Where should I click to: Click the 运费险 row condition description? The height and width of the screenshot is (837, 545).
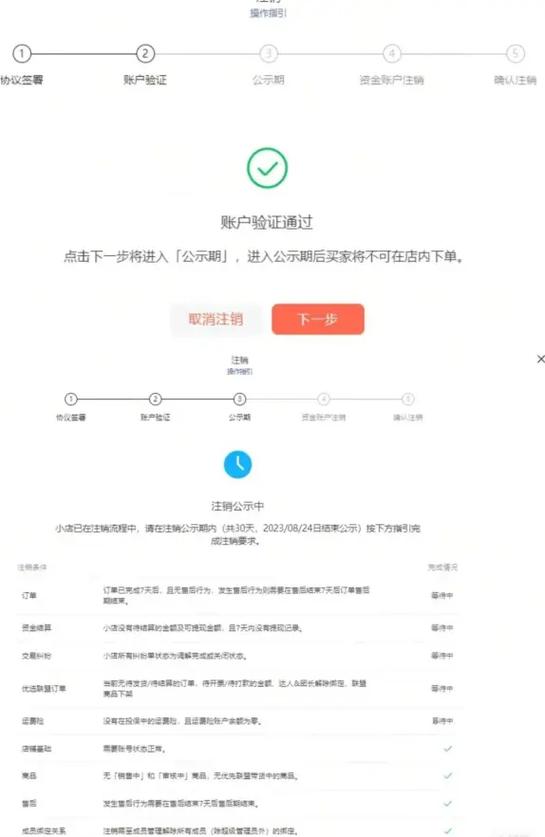pyautogui.click(x=182, y=721)
